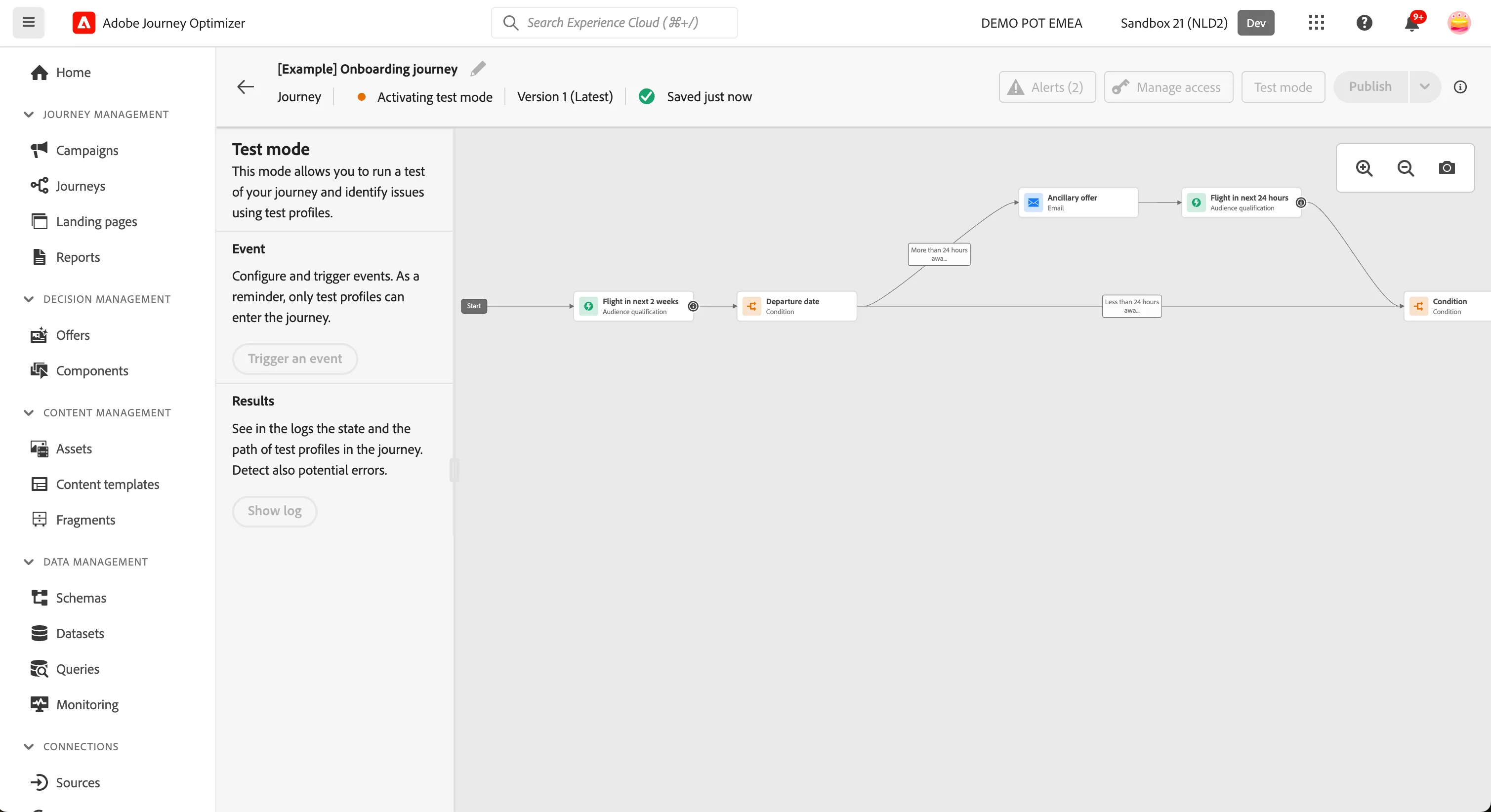Screen dimensions: 1491x812
Task: Toggle the hamburger navigation menu
Action: pos(28,23)
